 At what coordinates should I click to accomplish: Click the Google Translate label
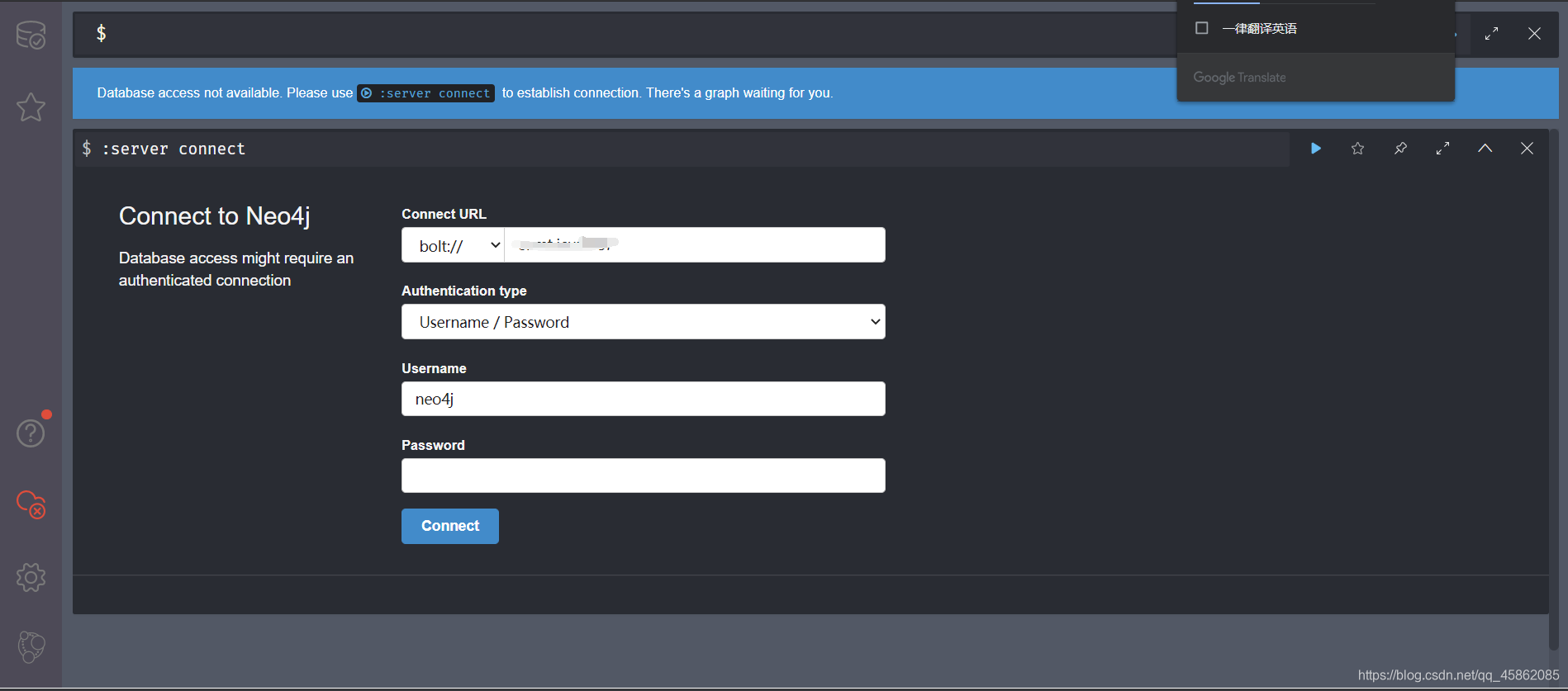[1239, 78]
